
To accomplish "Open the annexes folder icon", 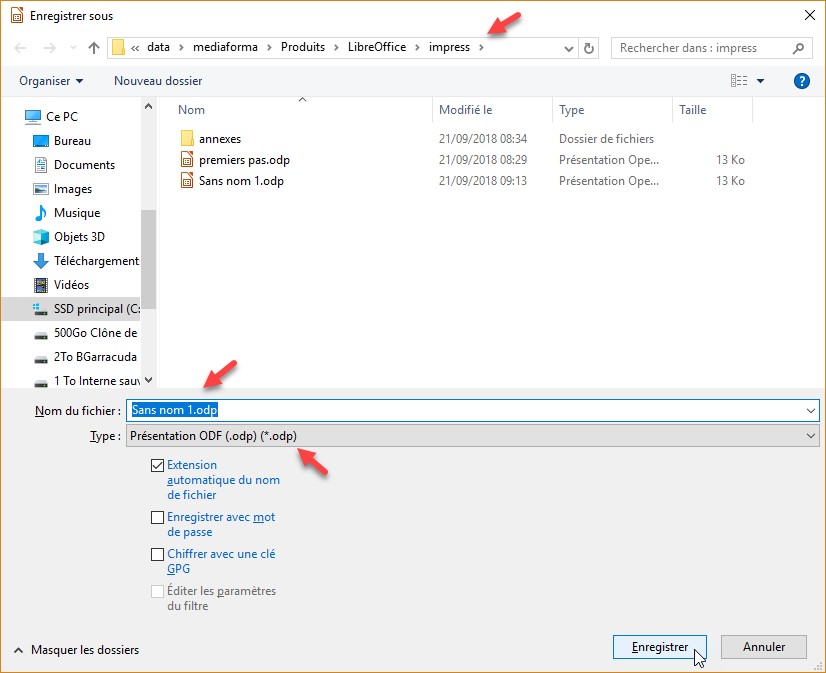I will (x=187, y=139).
